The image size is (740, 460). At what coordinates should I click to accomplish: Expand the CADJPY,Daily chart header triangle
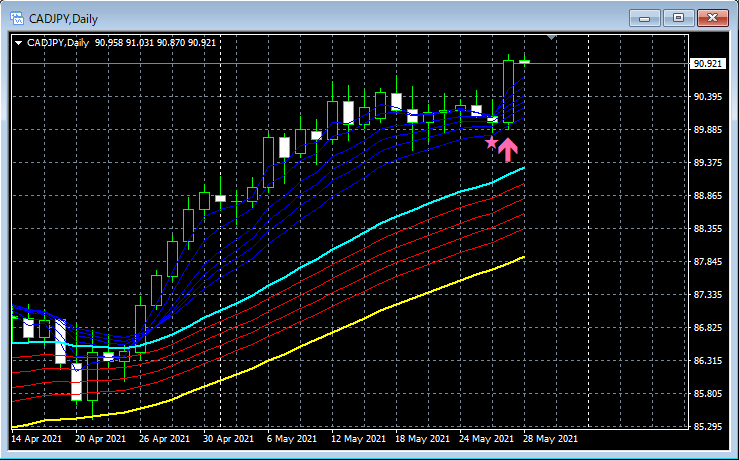(19, 43)
